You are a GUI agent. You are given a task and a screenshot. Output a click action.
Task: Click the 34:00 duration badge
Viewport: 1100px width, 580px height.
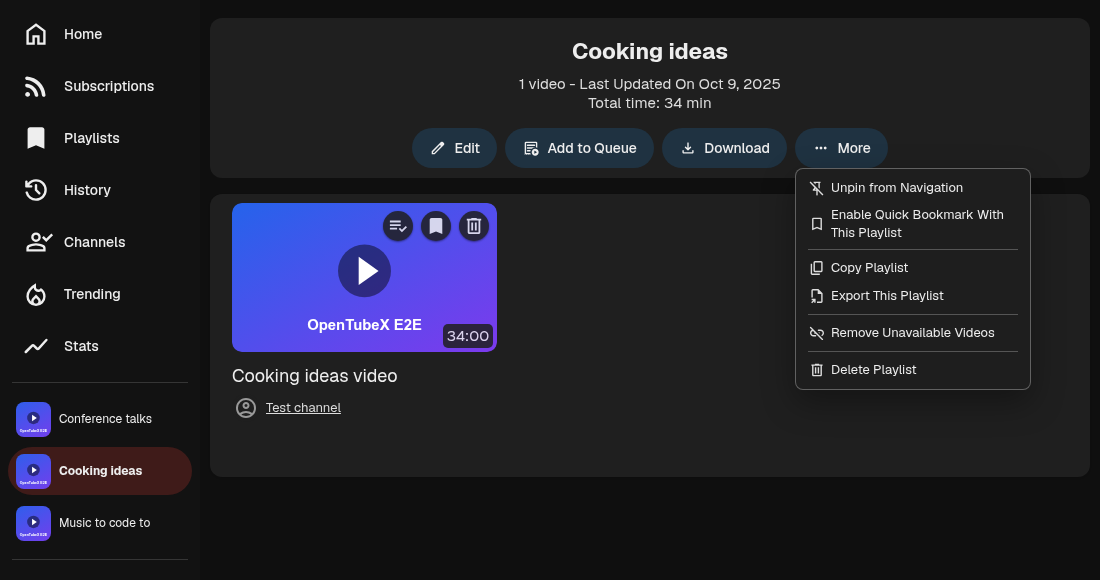(468, 336)
